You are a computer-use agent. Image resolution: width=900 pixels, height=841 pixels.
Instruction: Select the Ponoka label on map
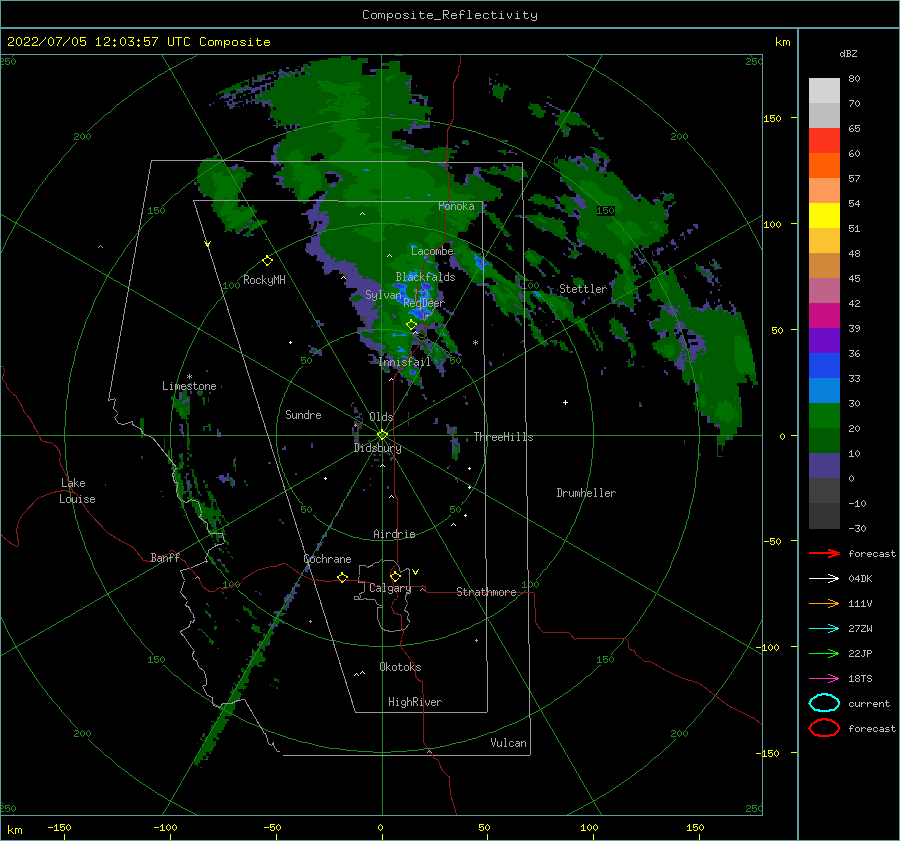pyautogui.click(x=456, y=206)
